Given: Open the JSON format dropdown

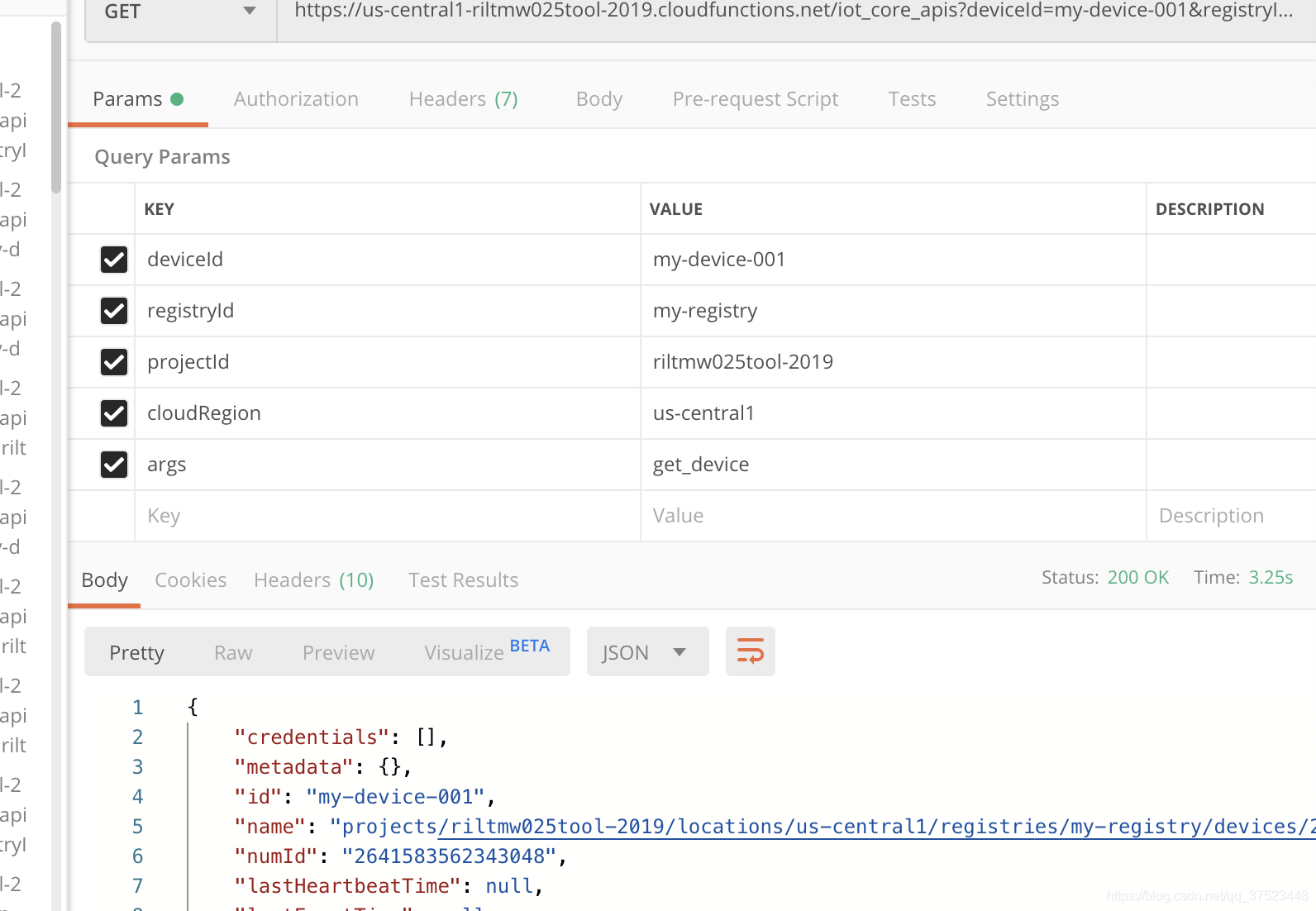Looking at the screenshot, I should pyautogui.click(x=647, y=651).
